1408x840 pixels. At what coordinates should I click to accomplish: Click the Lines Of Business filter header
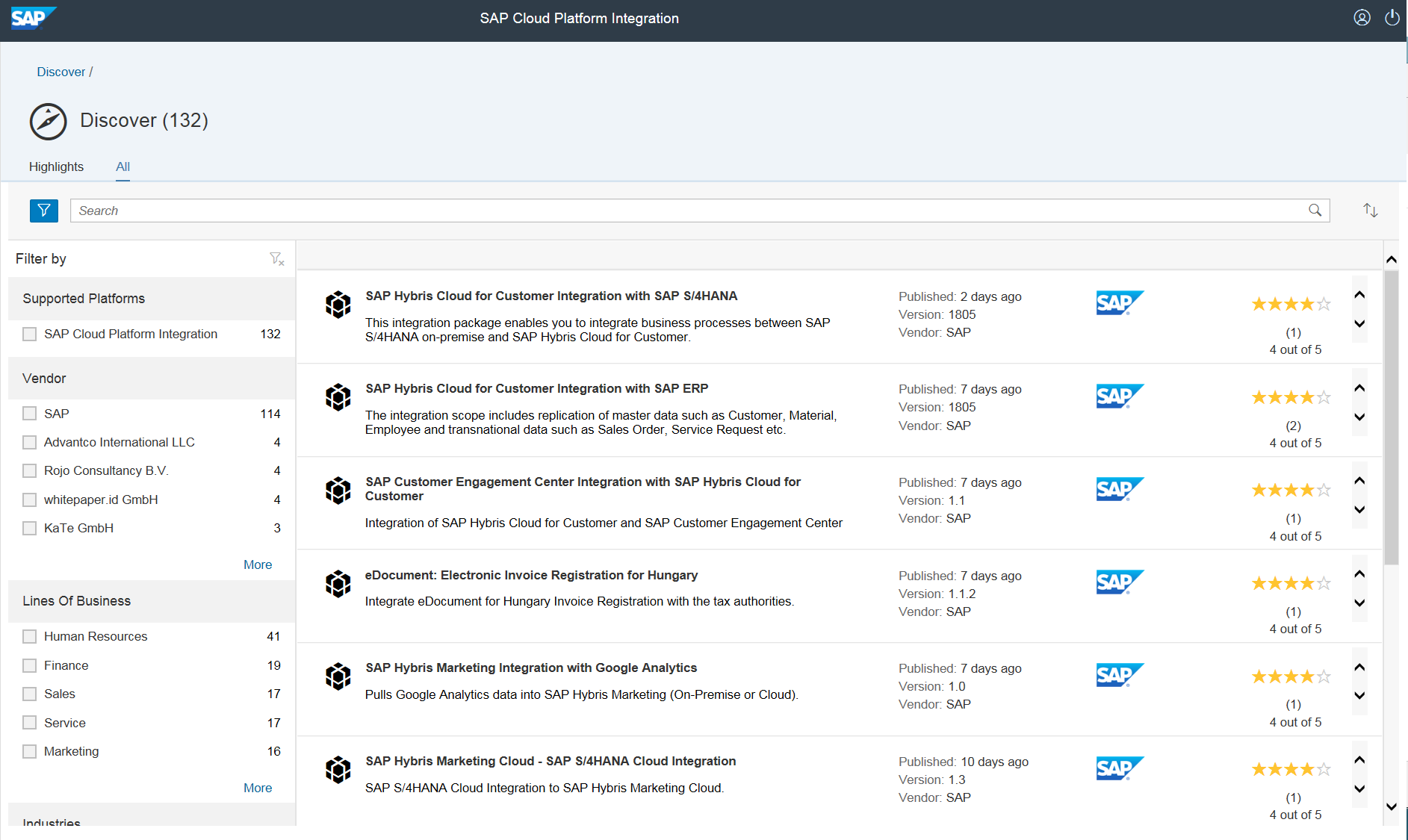click(152, 602)
